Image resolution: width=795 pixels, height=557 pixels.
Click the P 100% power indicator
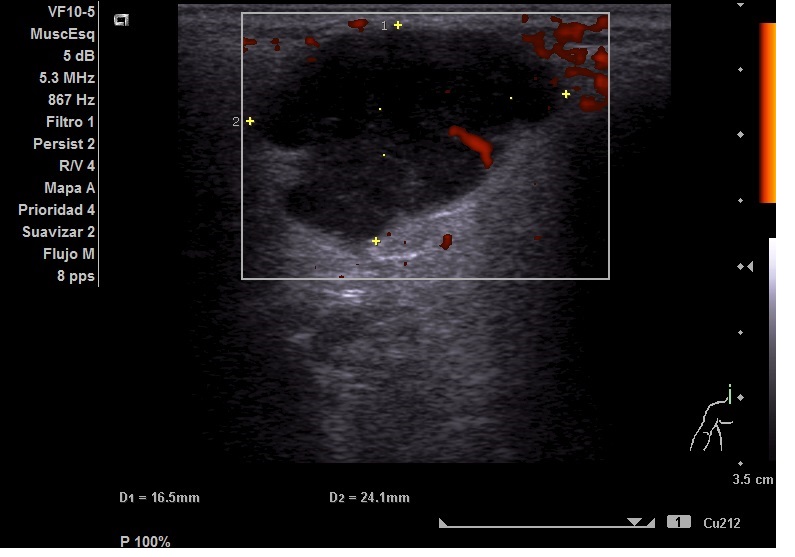coord(145,542)
